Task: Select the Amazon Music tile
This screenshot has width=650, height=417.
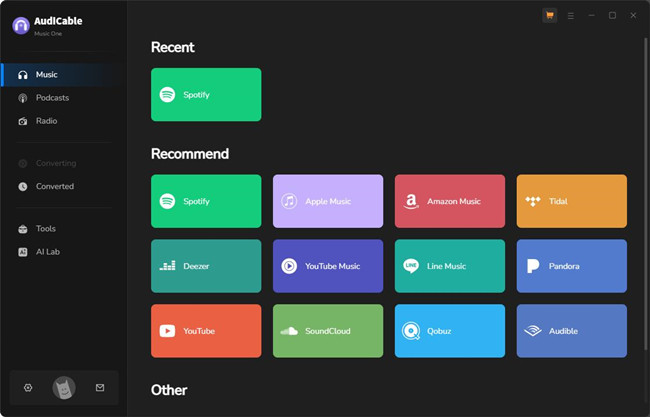Action: [450, 201]
